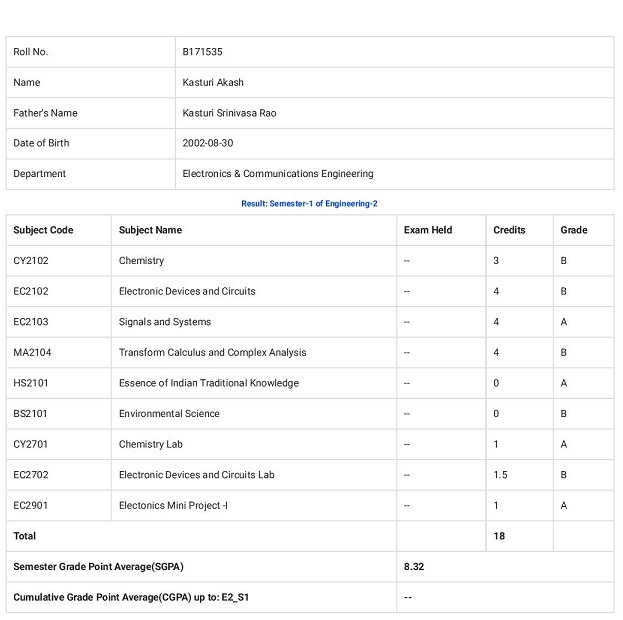Click subject code EC2901

(x=31, y=506)
